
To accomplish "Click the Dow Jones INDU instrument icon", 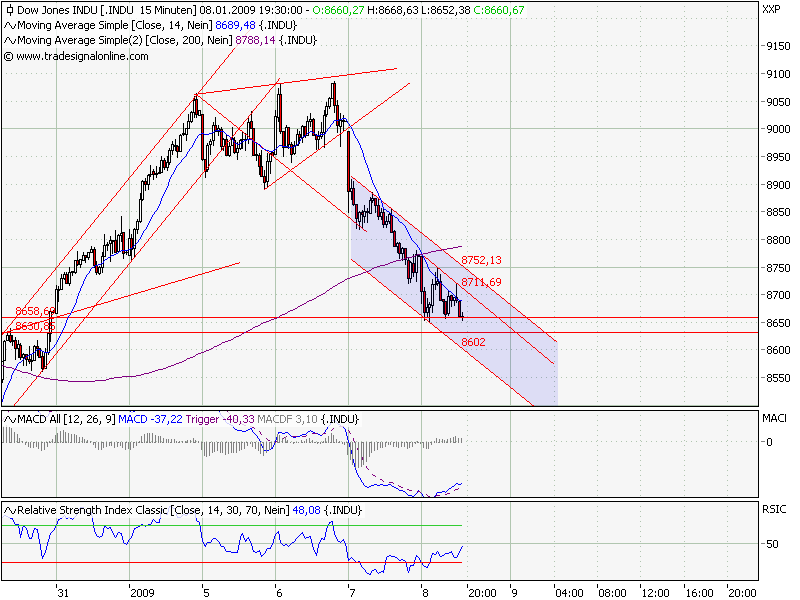I will click(9, 11).
